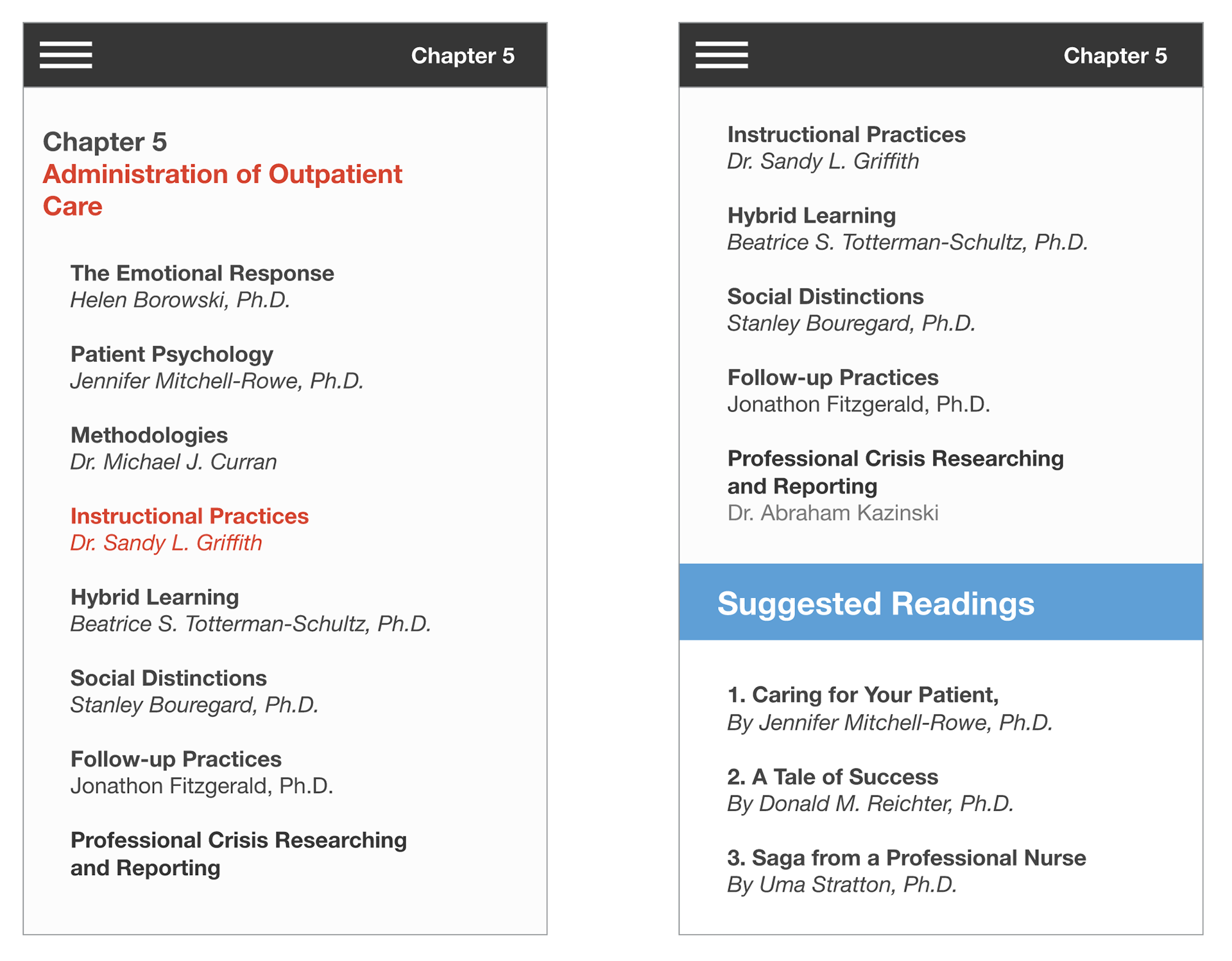Open the reading Caring for Your Patient

point(862,695)
